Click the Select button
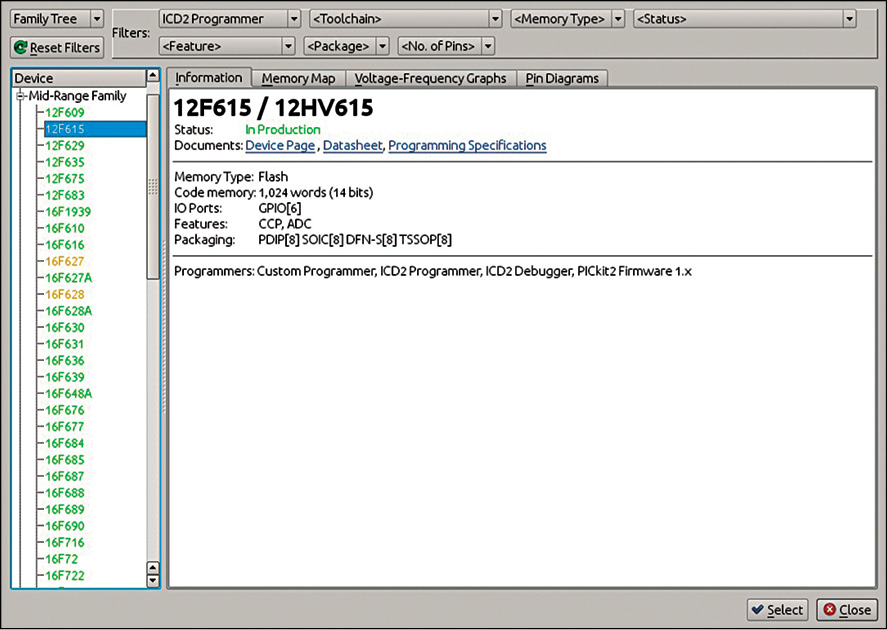Viewport: 887px width, 630px height. pos(776,610)
